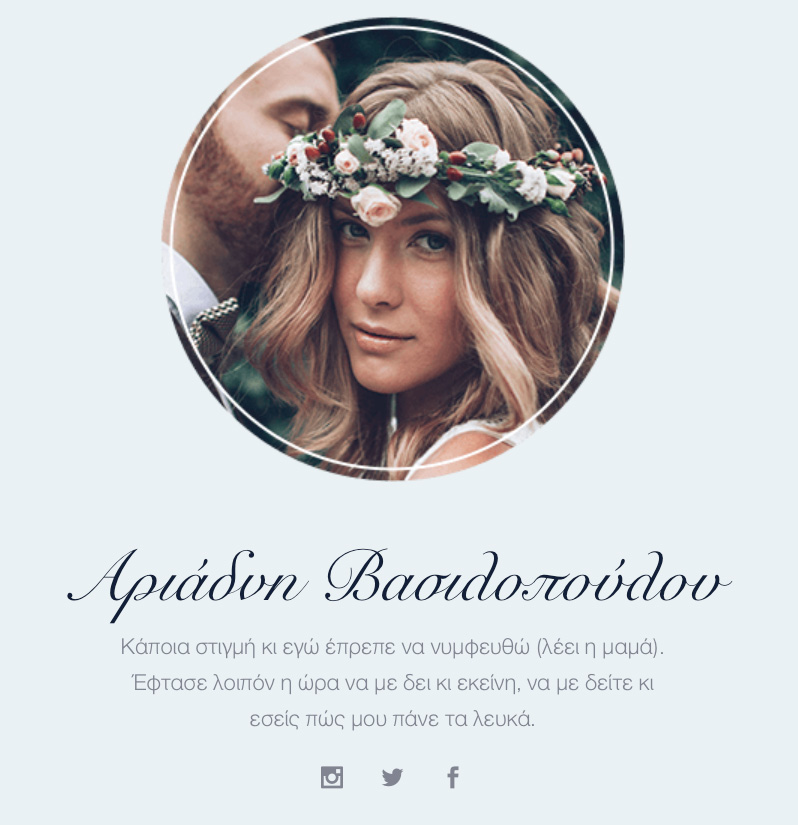Select the circular bride profile photo
Image resolution: width=798 pixels, height=825 pixels.
392,249
